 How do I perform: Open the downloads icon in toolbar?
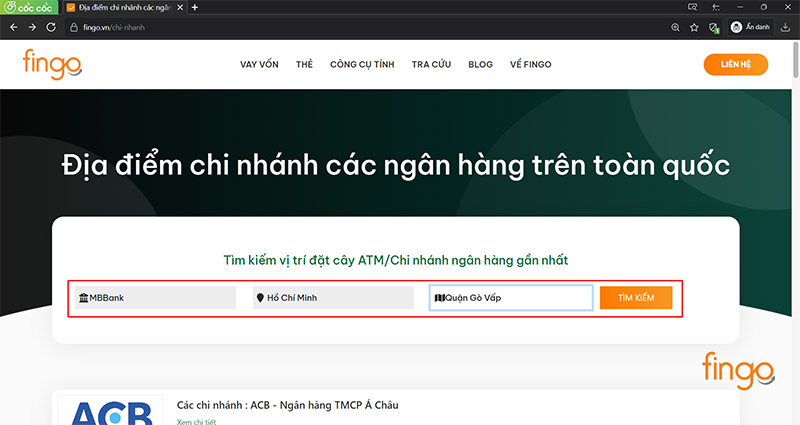tap(785, 28)
